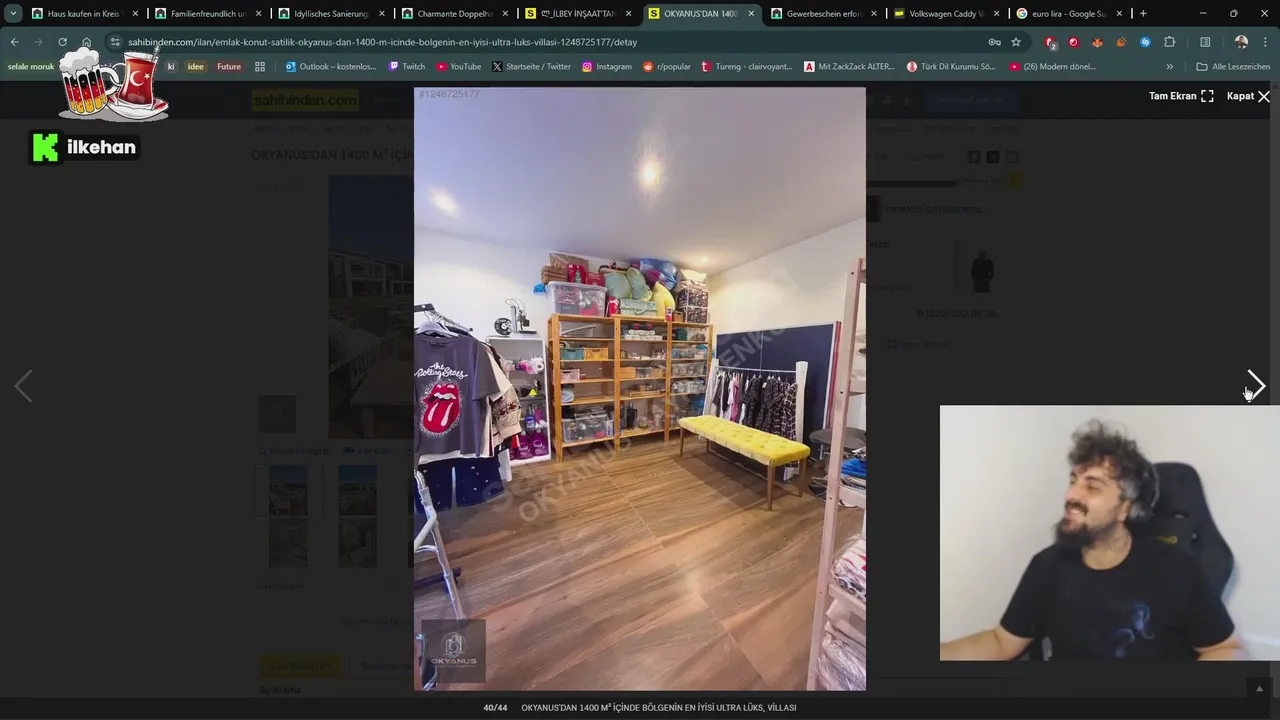This screenshot has width=1280, height=720.
Task: Switch to İLBEY İNŞAAT'TAN tab
Action: (x=578, y=14)
